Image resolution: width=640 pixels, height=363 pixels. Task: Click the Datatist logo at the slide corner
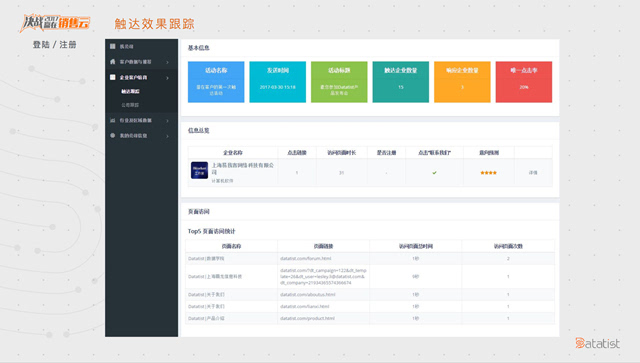coord(598,343)
